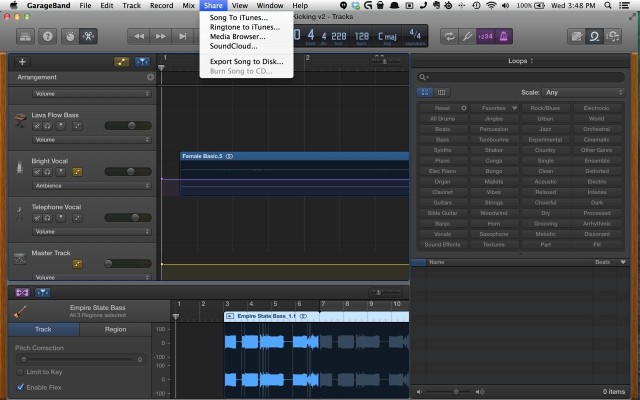
Task: Click the Add Track plus button
Action: point(23,62)
